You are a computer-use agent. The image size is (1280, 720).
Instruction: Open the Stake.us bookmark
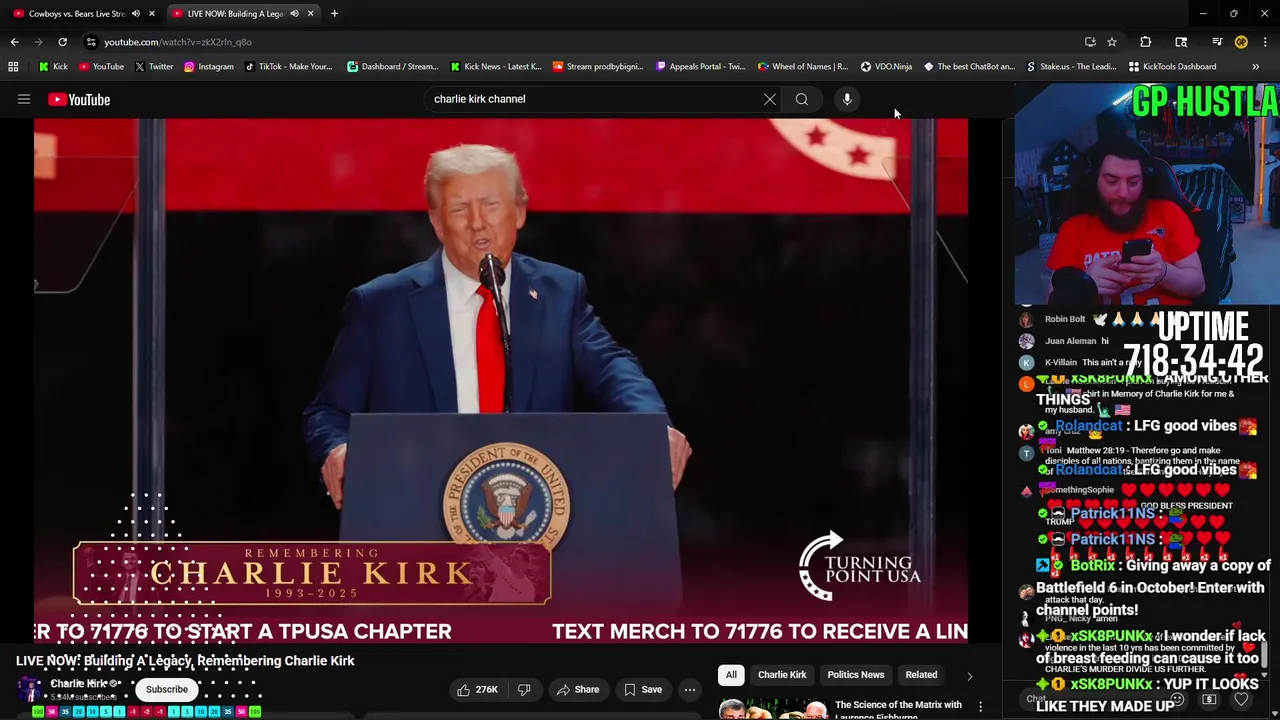coord(1071,66)
